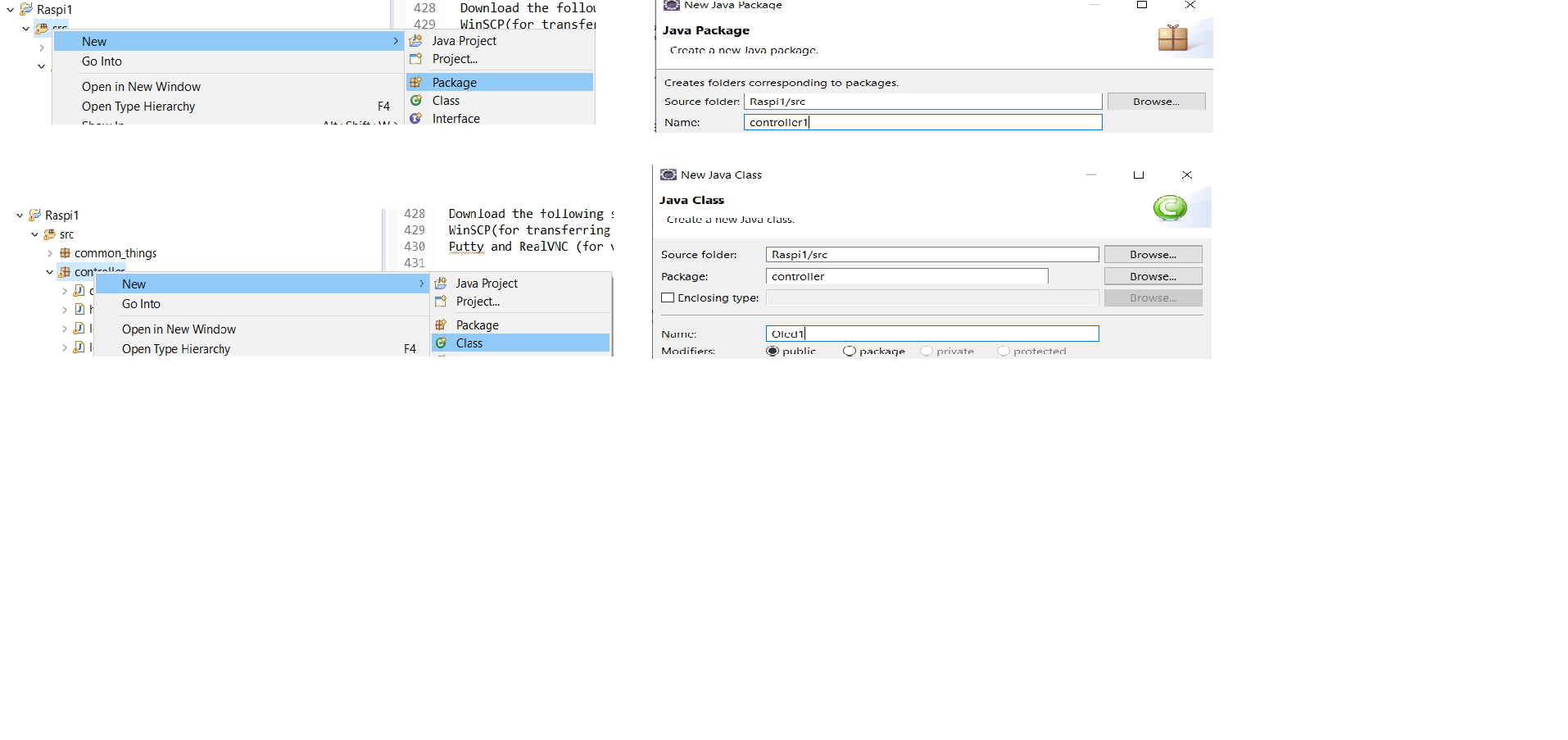Click the Name field containing controller1
1568x740 pixels.
coord(922,122)
